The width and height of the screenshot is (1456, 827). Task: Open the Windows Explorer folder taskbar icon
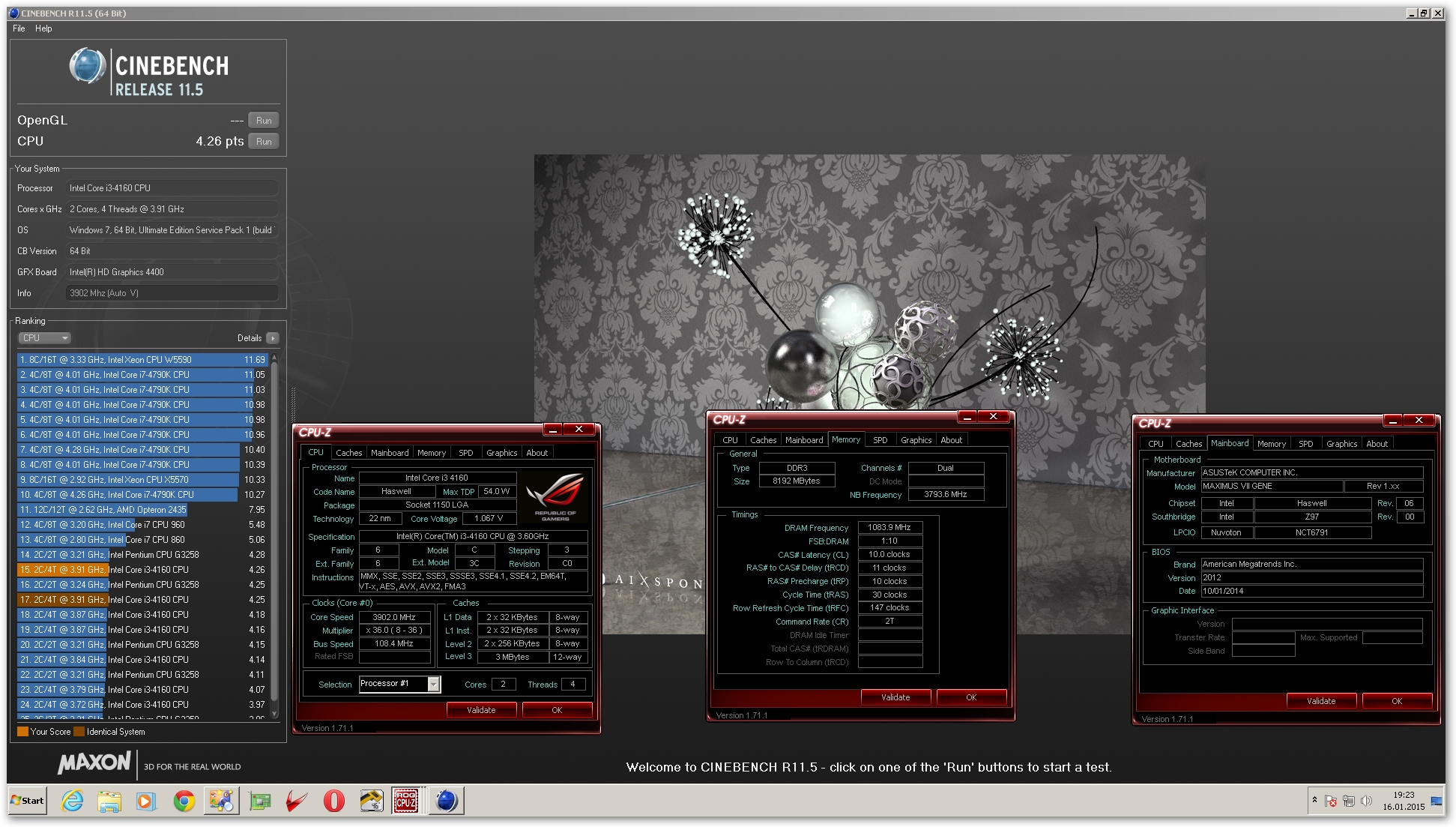coord(109,801)
